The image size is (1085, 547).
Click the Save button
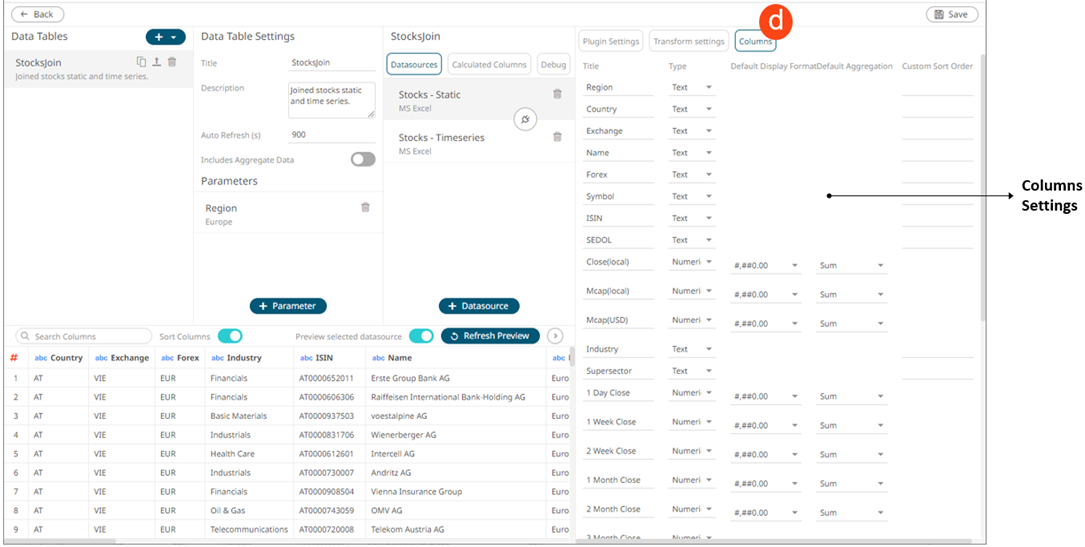[952, 14]
